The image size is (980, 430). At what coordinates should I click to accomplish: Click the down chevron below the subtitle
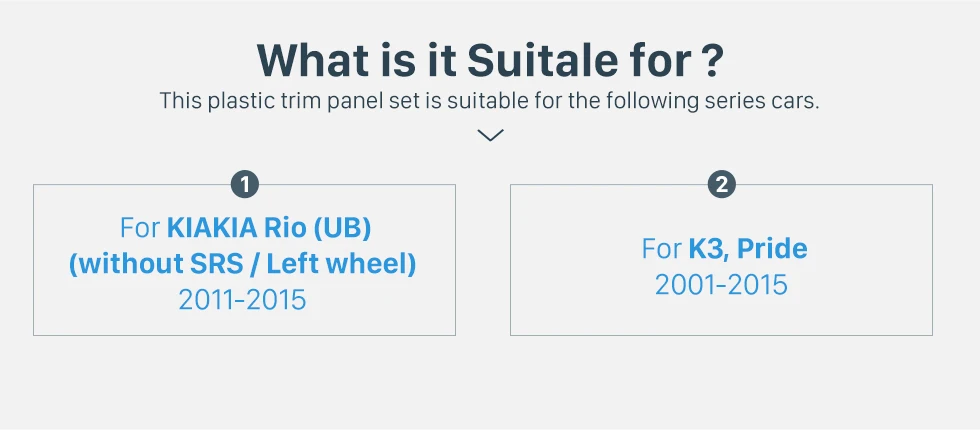coord(490,135)
